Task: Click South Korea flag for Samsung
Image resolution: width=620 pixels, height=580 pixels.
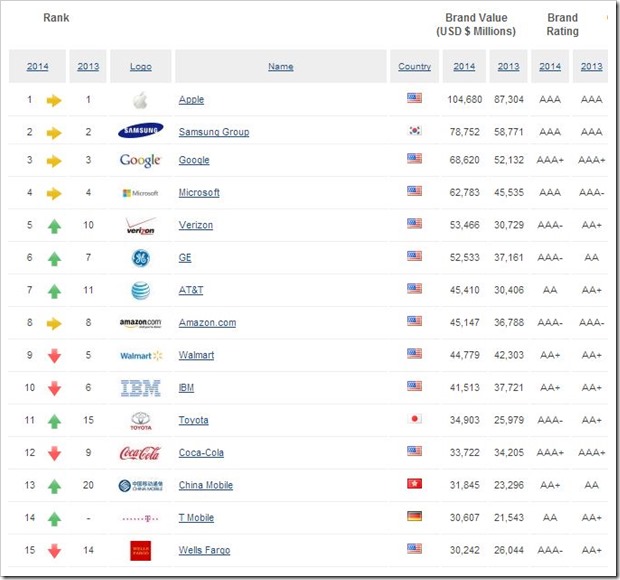Action: pos(414,132)
